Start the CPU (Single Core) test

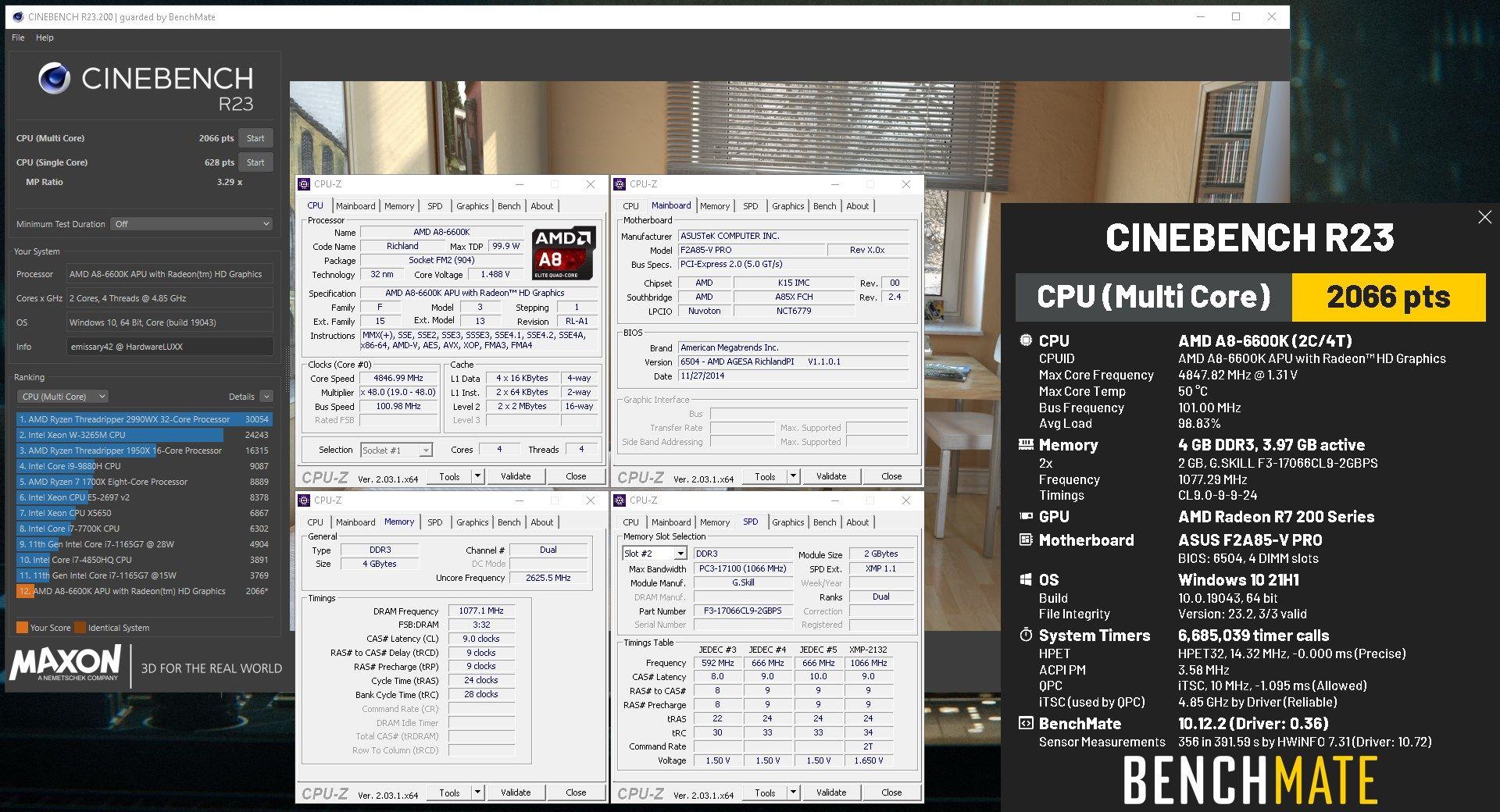255,162
